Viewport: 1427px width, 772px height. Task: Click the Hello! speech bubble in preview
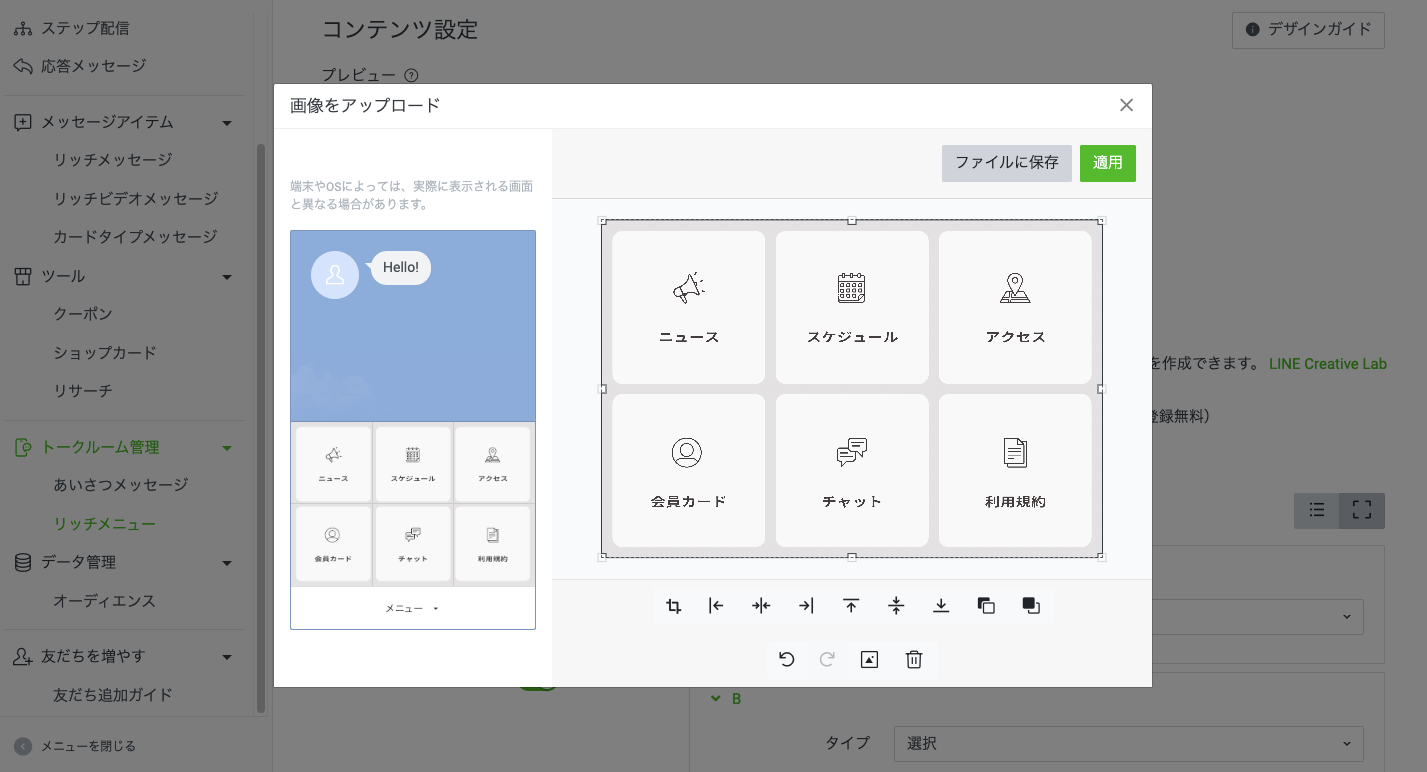[x=401, y=268]
